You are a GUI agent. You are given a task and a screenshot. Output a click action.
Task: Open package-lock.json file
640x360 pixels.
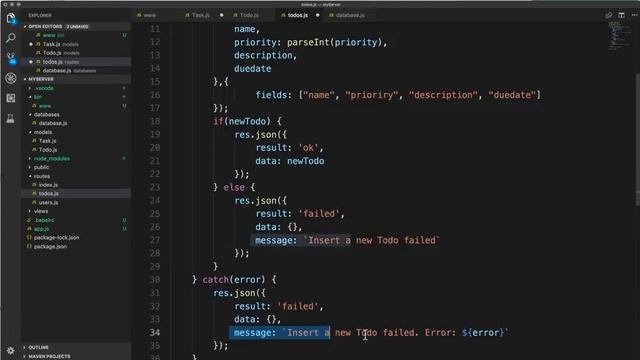56,238
